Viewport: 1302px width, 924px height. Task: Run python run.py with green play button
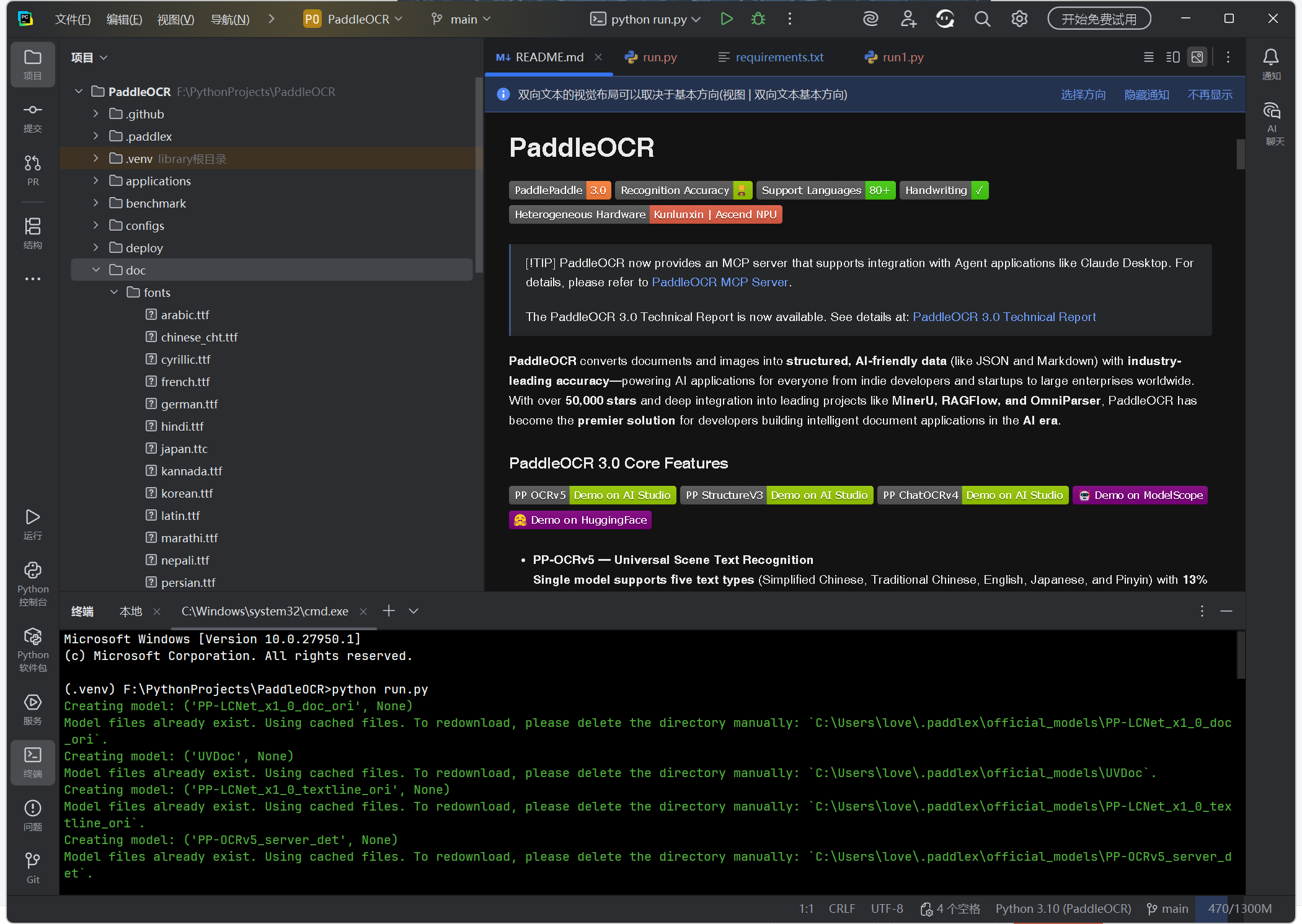tap(727, 19)
